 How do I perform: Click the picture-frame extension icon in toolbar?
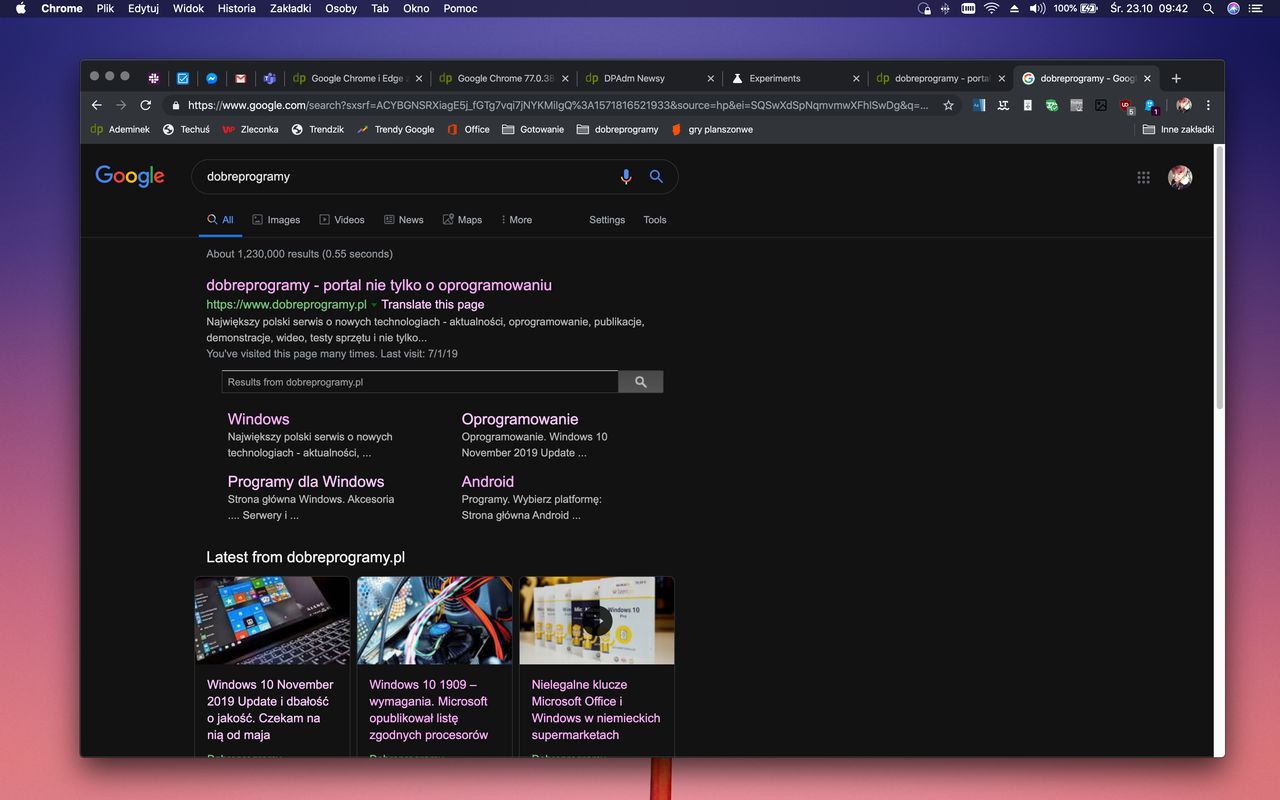pyautogui.click(x=1101, y=105)
